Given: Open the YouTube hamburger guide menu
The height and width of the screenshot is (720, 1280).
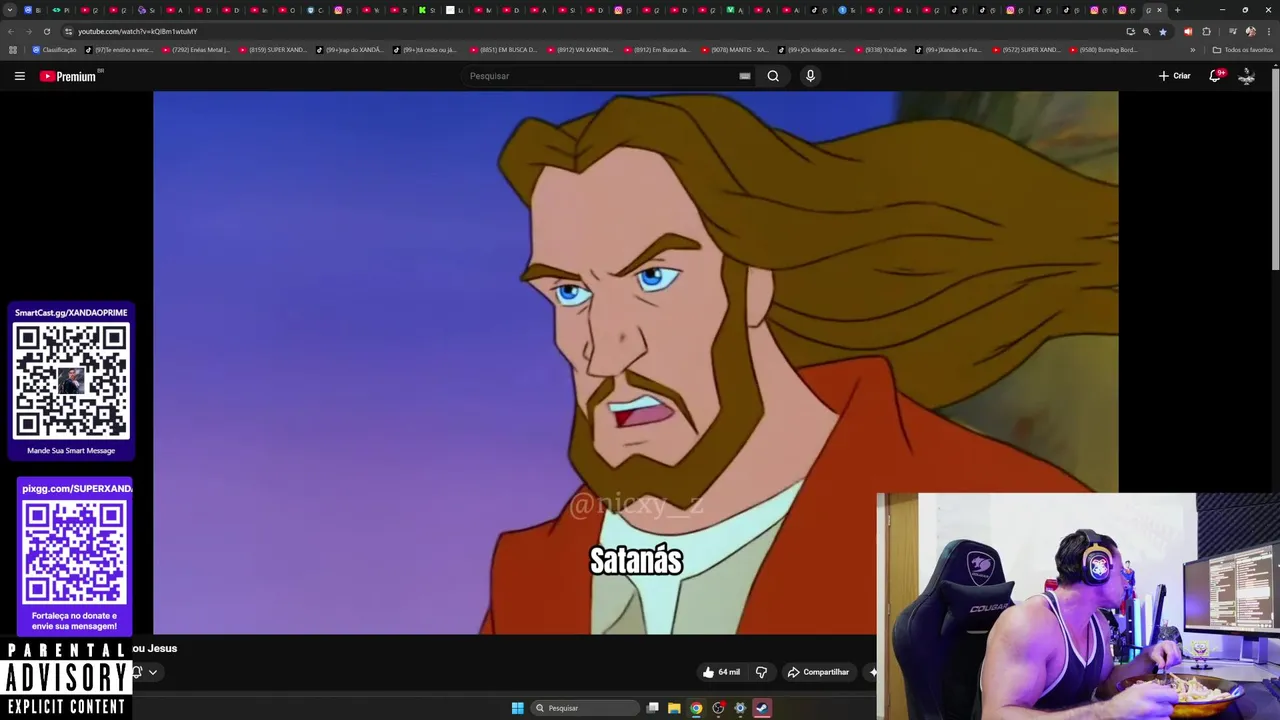Looking at the screenshot, I should pos(19,76).
